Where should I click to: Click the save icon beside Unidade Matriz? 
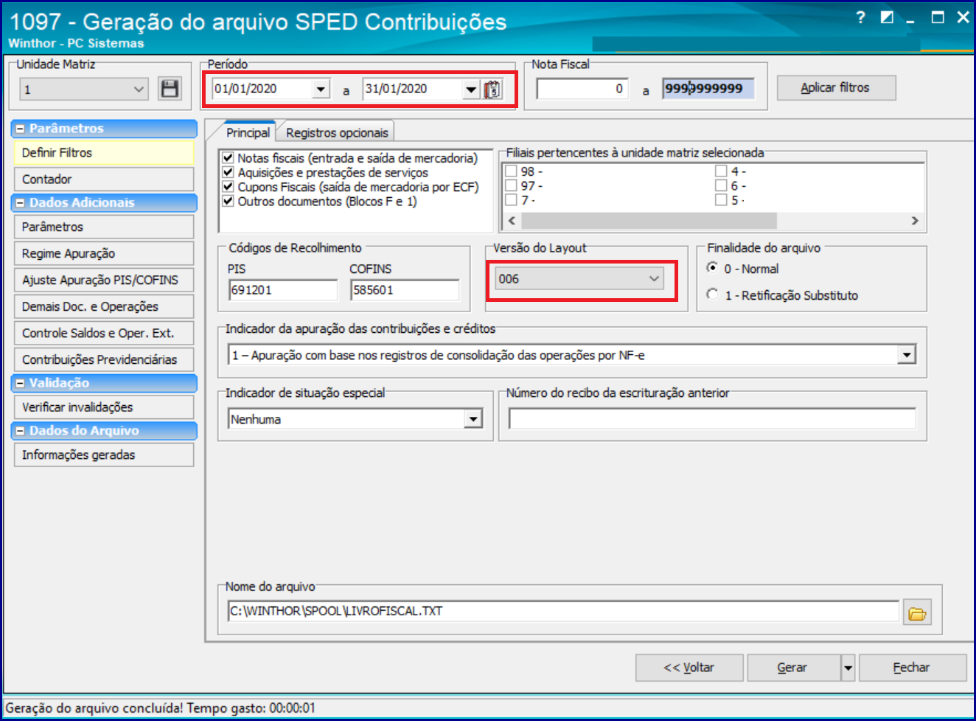(169, 89)
